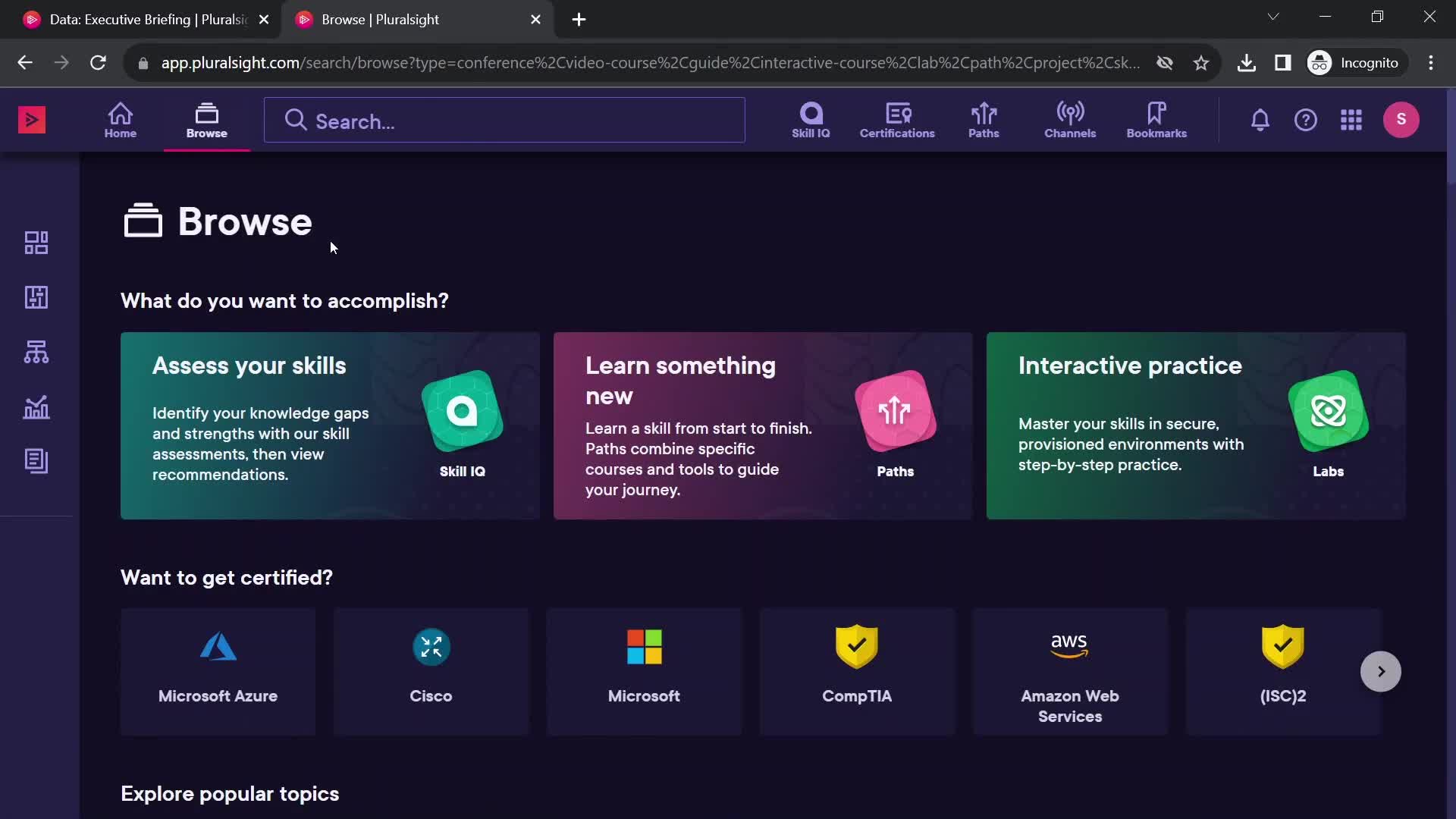
Task: Close the Data: Executive Briefing tab
Action: coord(264,20)
